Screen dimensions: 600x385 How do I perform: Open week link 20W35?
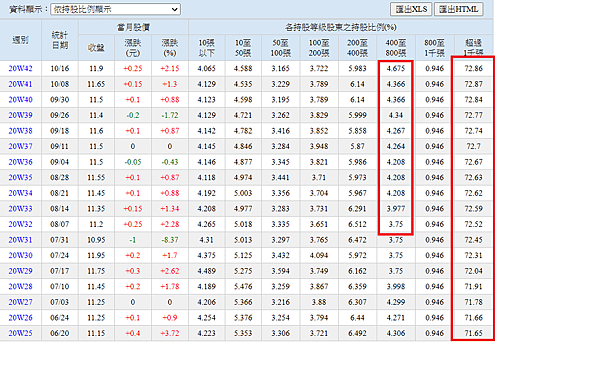[x=21, y=178]
